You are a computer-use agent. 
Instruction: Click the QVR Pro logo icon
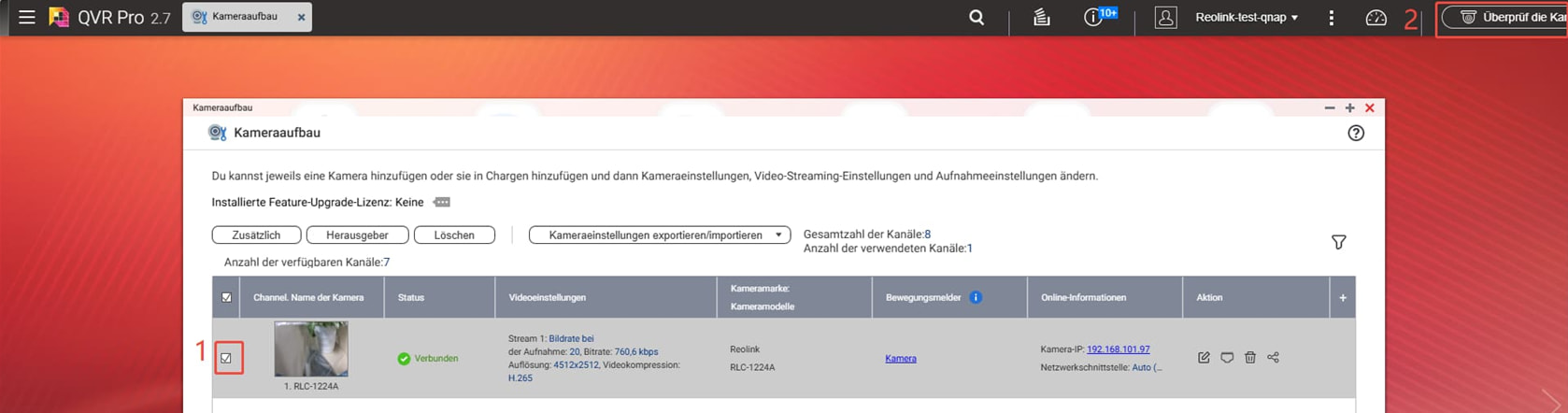coord(59,17)
